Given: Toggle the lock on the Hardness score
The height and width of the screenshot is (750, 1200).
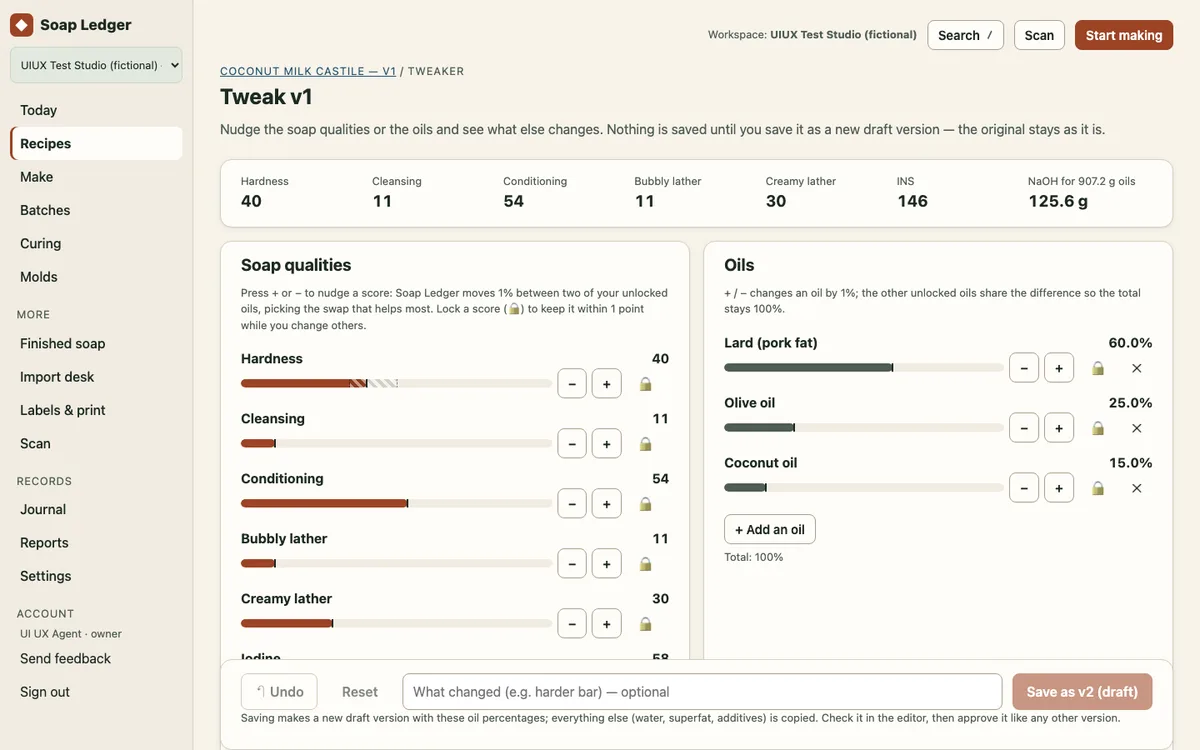Looking at the screenshot, I should pyautogui.click(x=645, y=384).
